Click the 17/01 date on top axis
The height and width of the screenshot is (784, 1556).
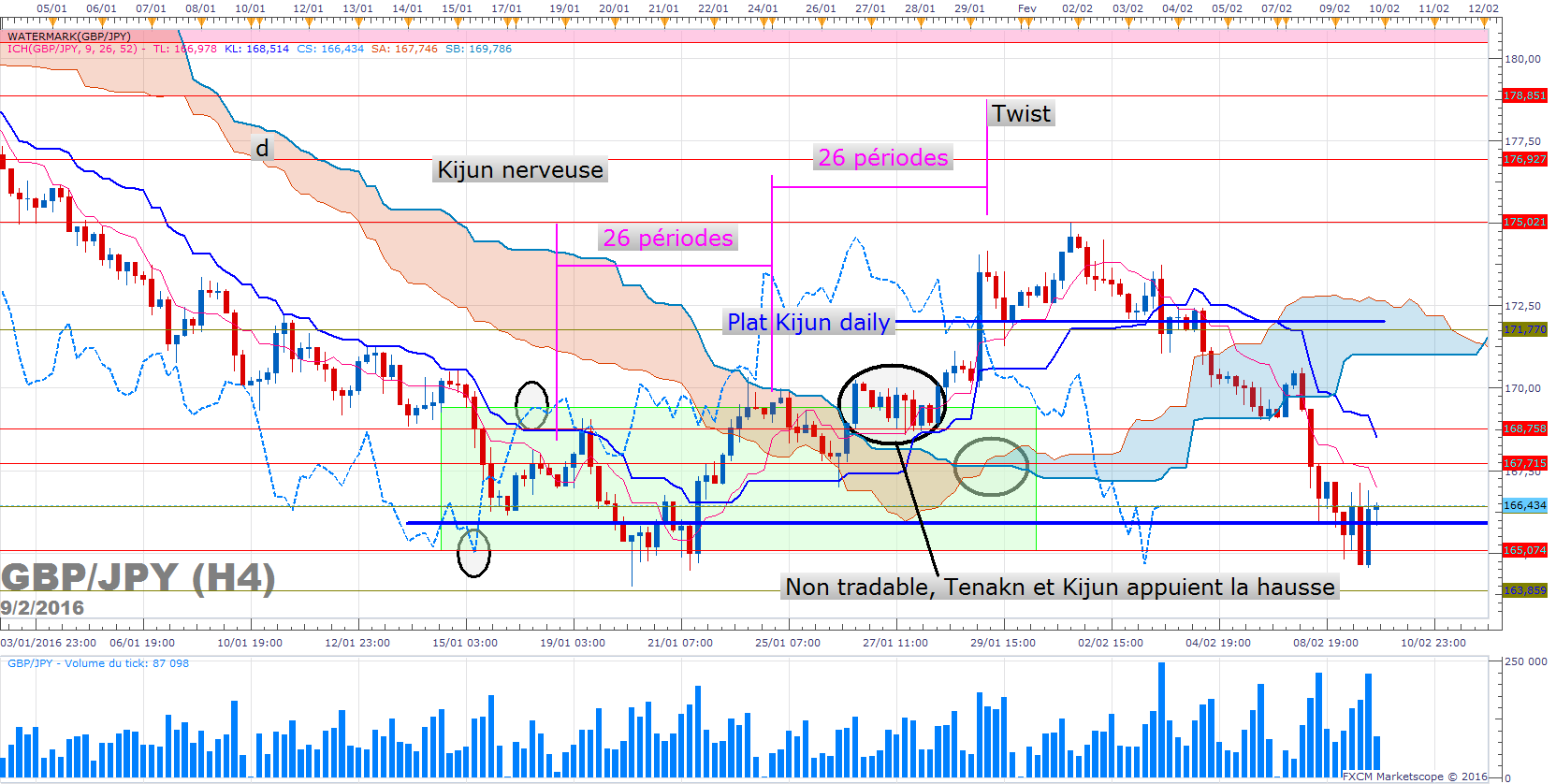(506, 8)
